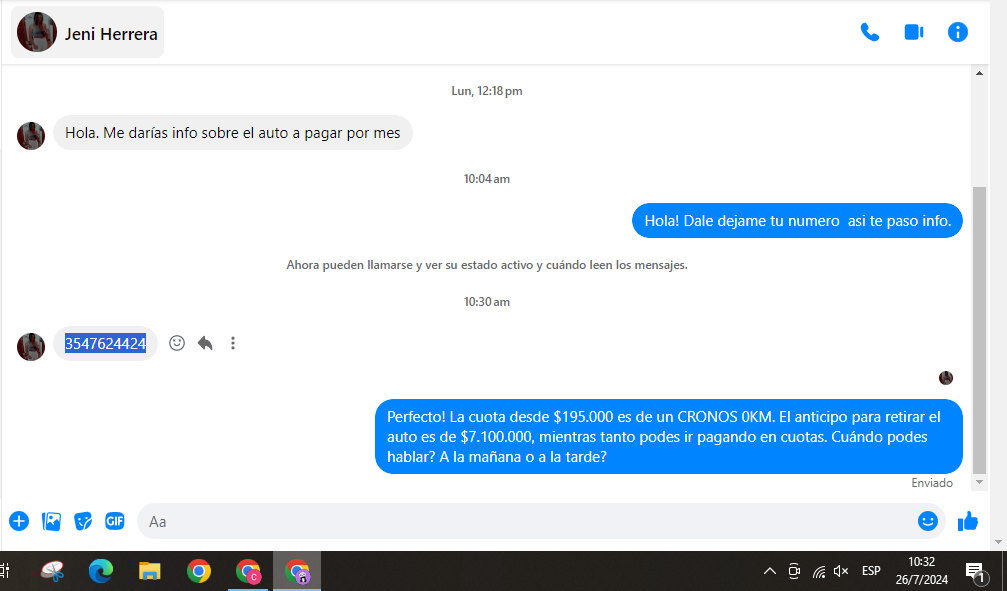The image size is (1007, 591).
Task: Open Meet Now tray icon
Action: [x=794, y=571]
